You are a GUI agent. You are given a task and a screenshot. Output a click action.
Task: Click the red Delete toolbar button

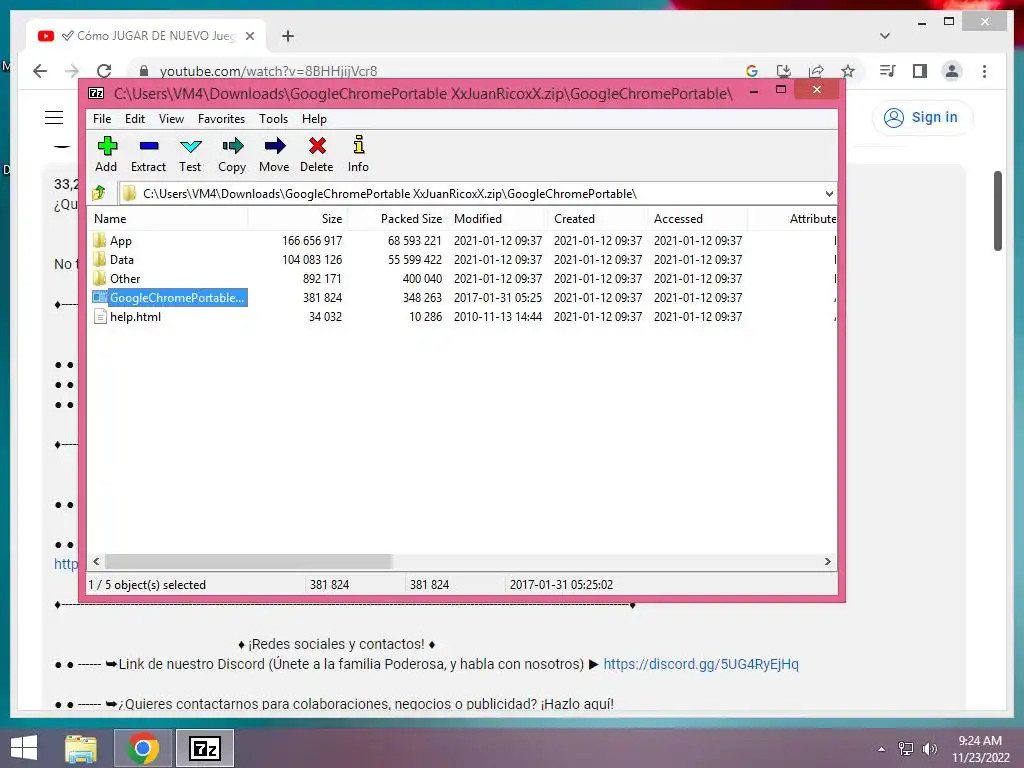click(317, 154)
